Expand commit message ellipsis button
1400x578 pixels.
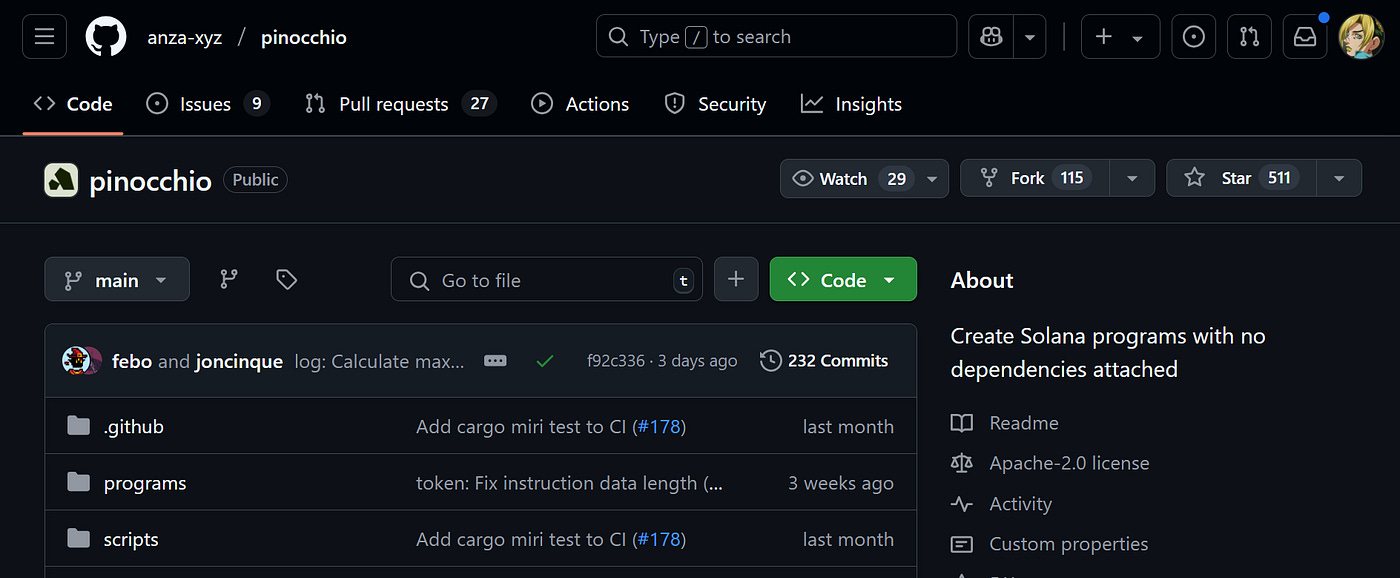click(495, 361)
